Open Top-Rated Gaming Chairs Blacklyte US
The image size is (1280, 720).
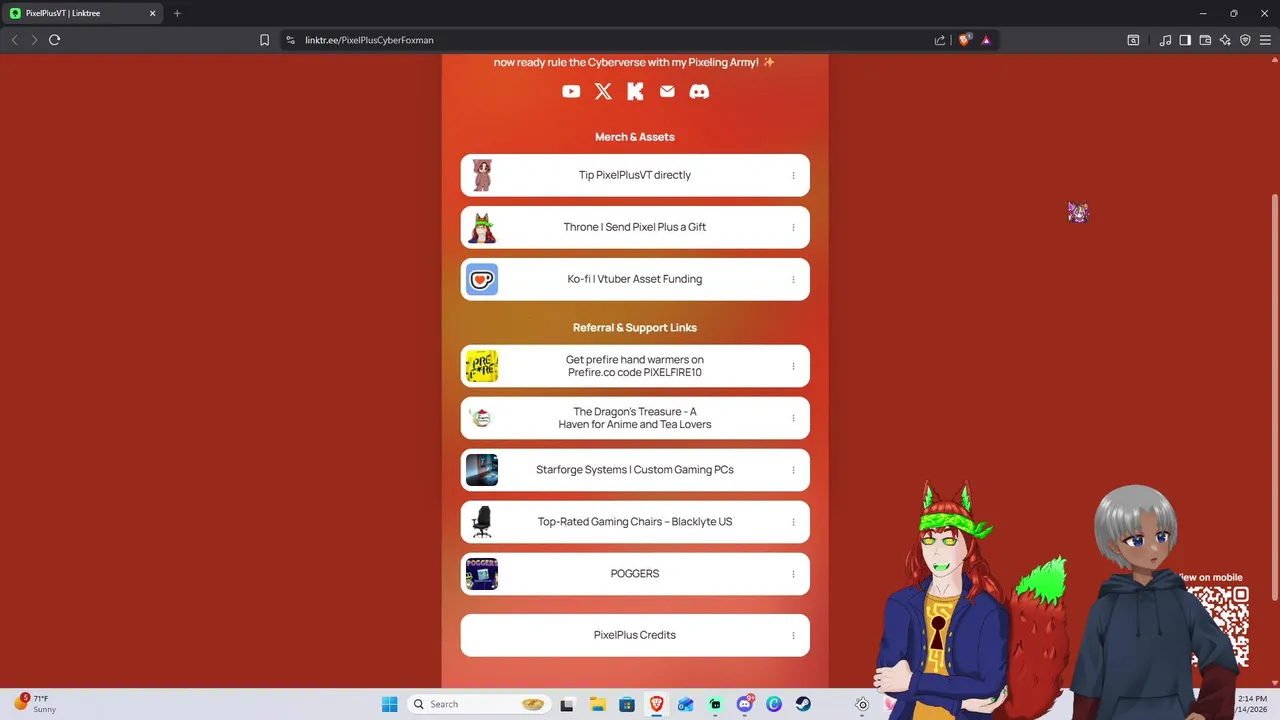[635, 522]
